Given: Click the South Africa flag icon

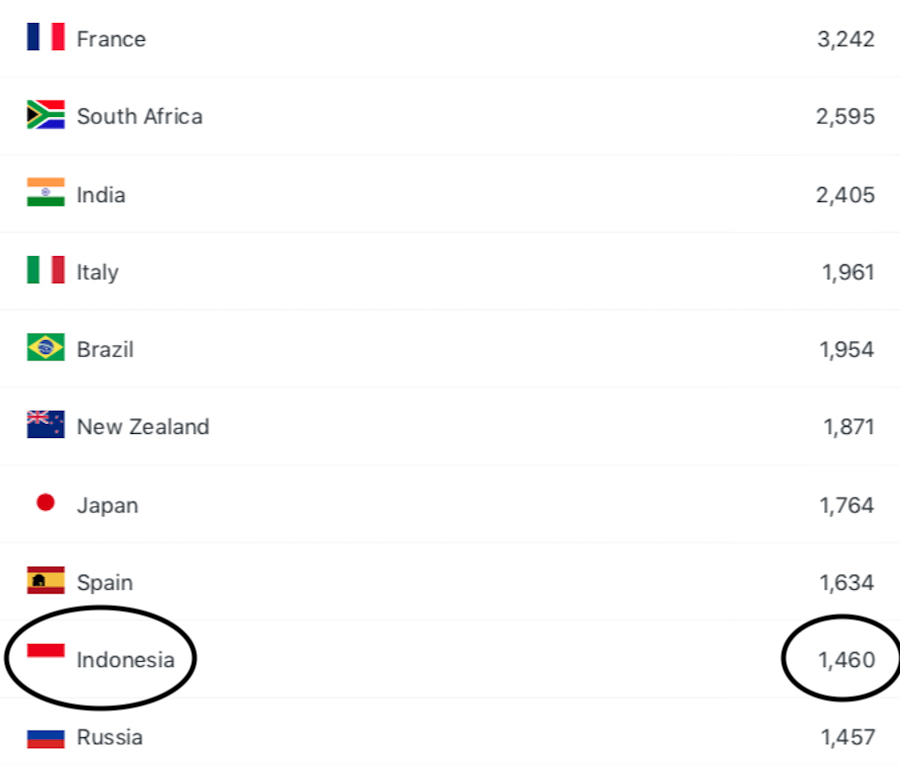Looking at the screenshot, I should pos(45,115).
